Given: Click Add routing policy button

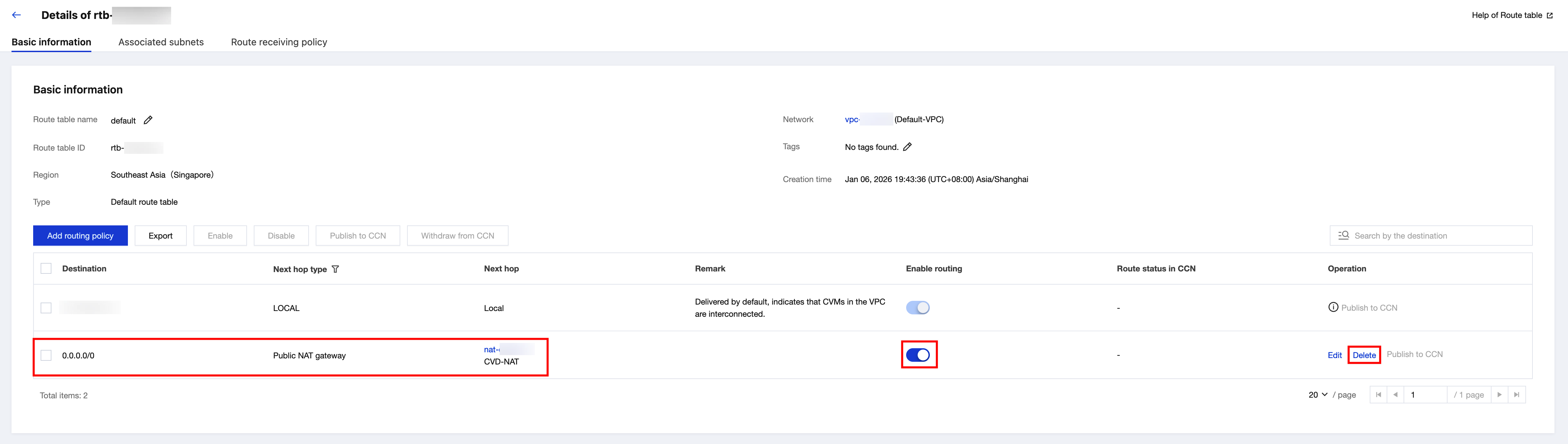Looking at the screenshot, I should 80,236.
